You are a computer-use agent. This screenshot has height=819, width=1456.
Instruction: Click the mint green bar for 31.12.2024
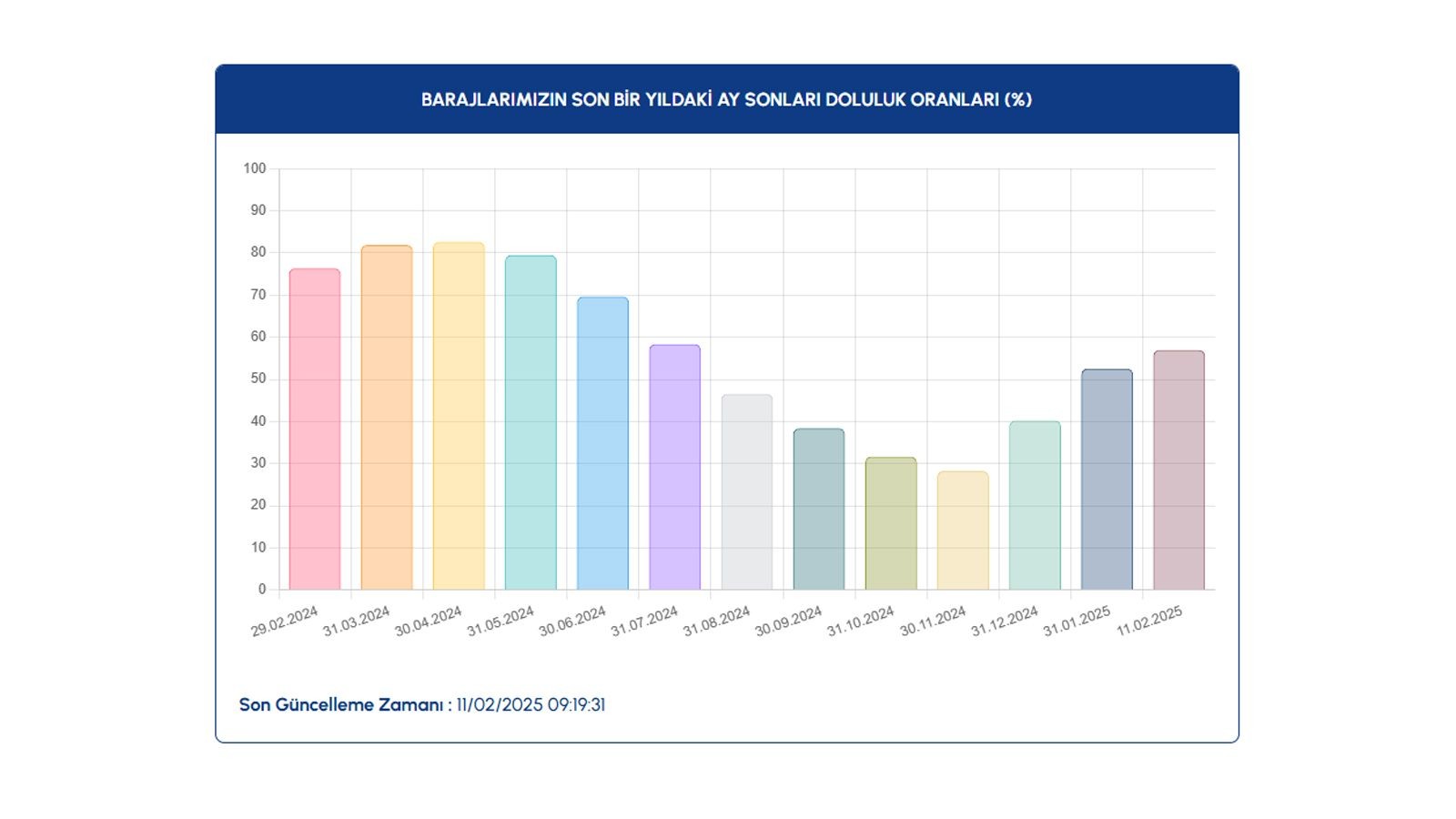pos(1035,505)
